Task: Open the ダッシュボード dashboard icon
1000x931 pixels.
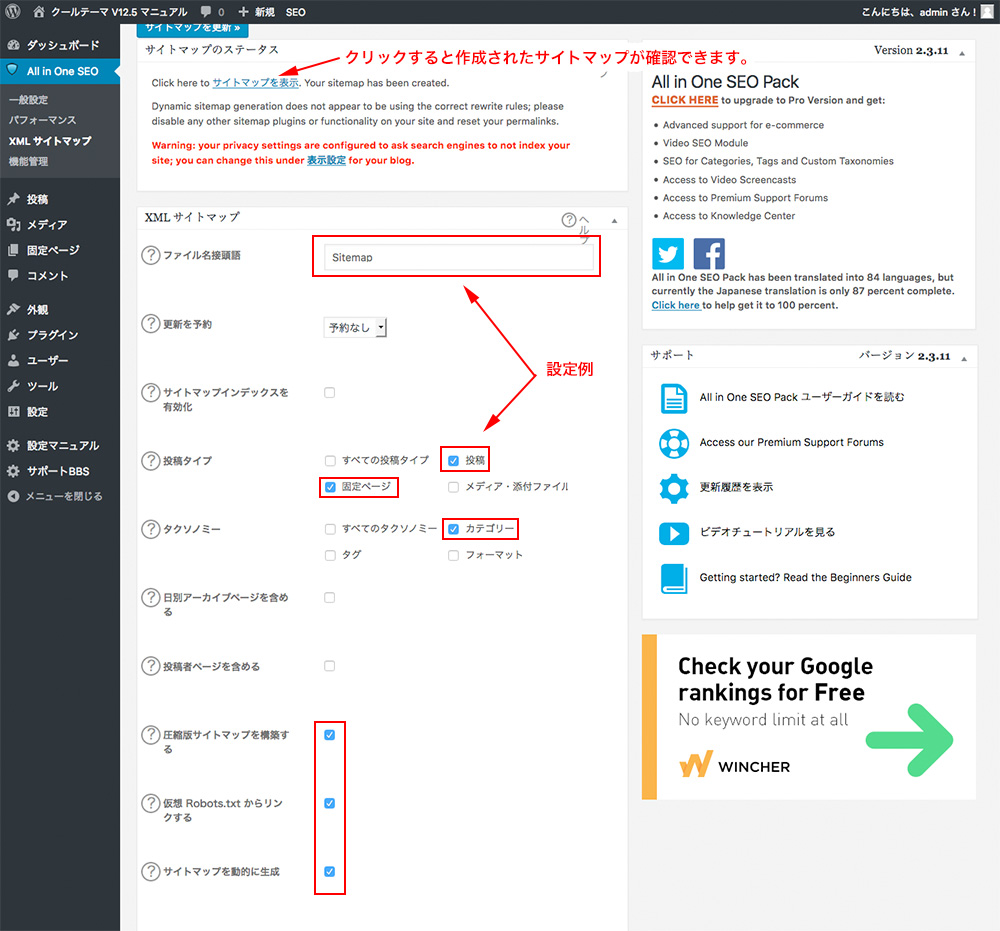Action: [x=13, y=45]
